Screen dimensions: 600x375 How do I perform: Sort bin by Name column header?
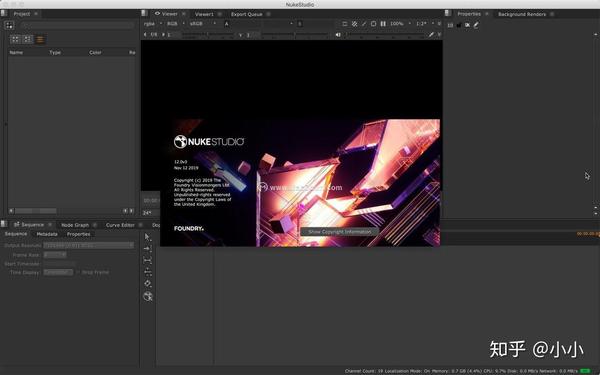[x=16, y=52]
